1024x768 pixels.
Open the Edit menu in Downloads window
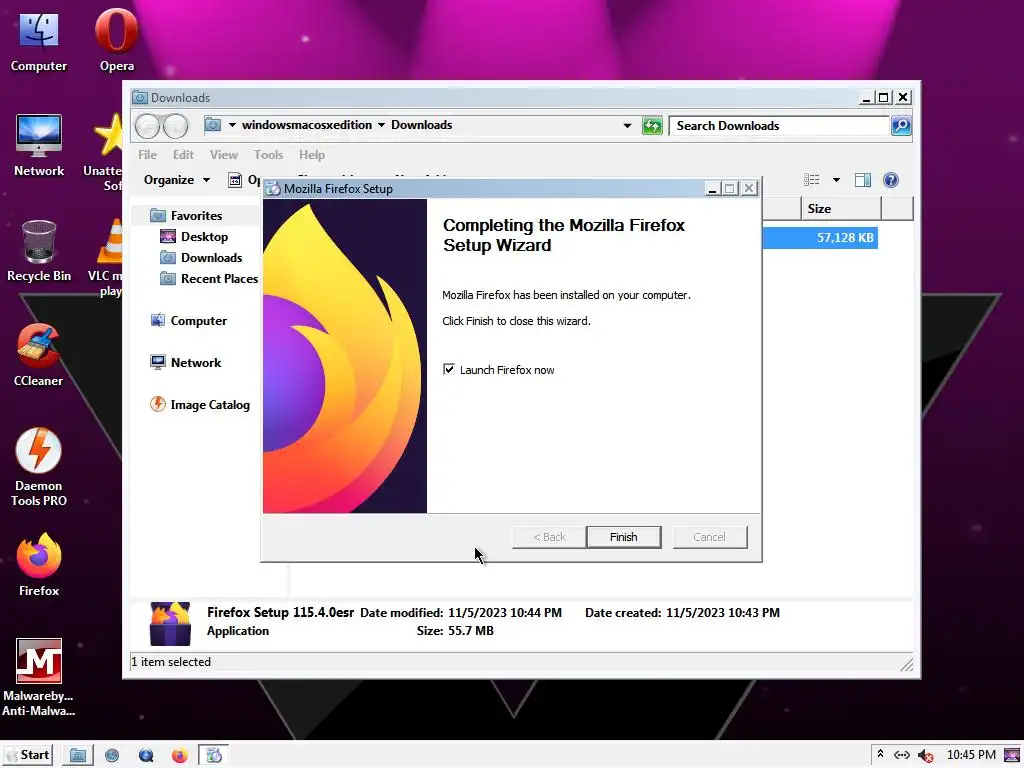(x=183, y=155)
